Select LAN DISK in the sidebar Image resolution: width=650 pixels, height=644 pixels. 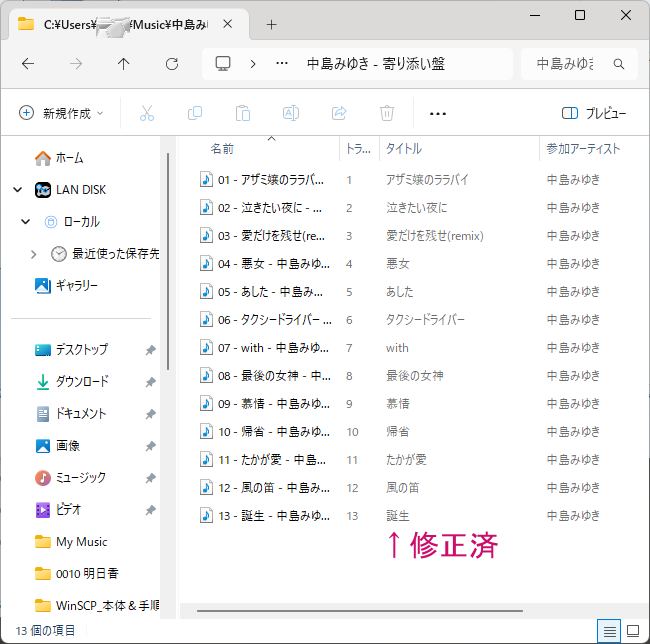point(70,190)
